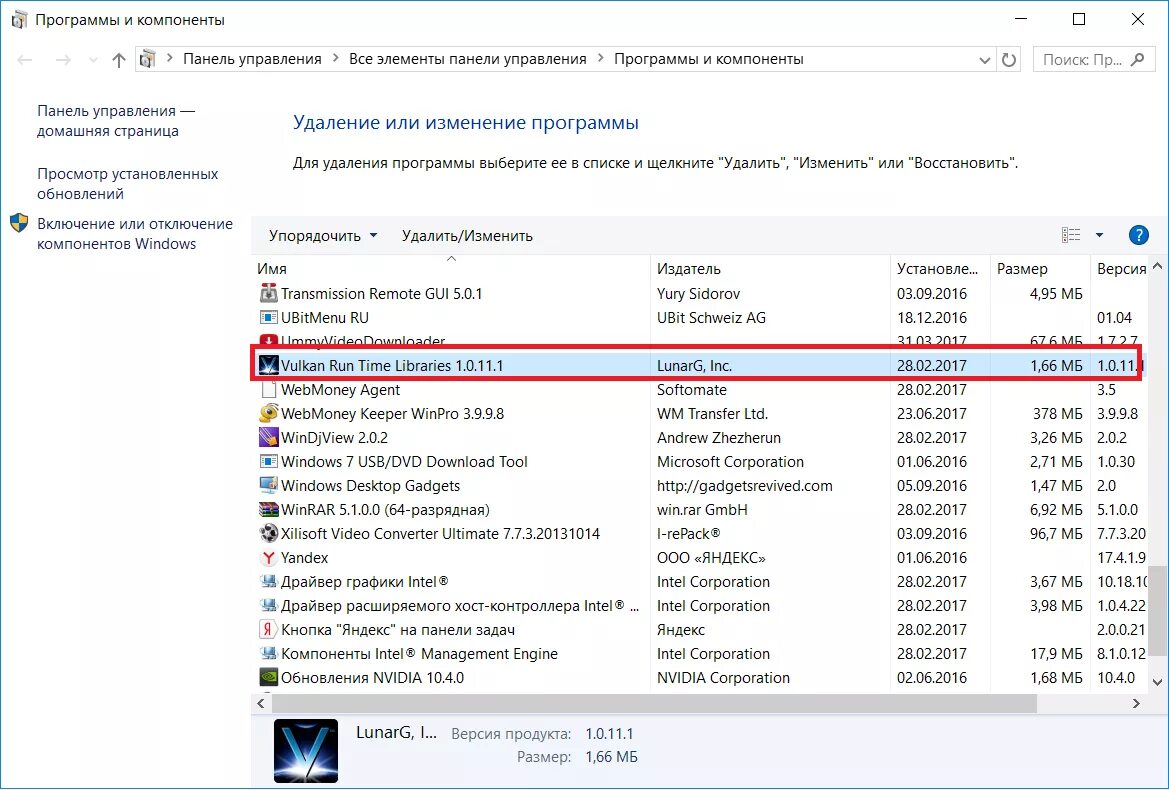Expand the address bar history dropdown
This screenshot has height=790, width=1169.
[984, 60]
